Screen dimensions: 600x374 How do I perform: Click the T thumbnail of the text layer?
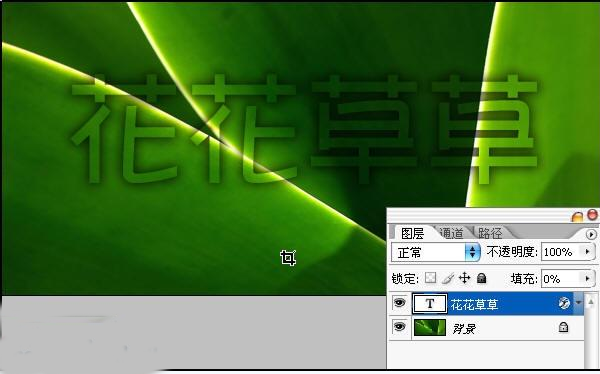430,304
